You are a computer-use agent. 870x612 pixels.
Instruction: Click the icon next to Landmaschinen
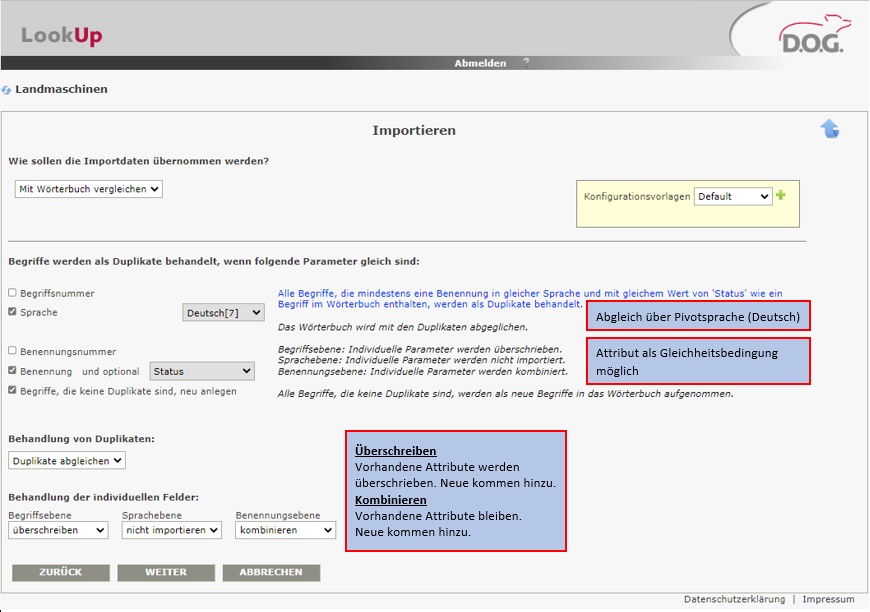(7, 90)
